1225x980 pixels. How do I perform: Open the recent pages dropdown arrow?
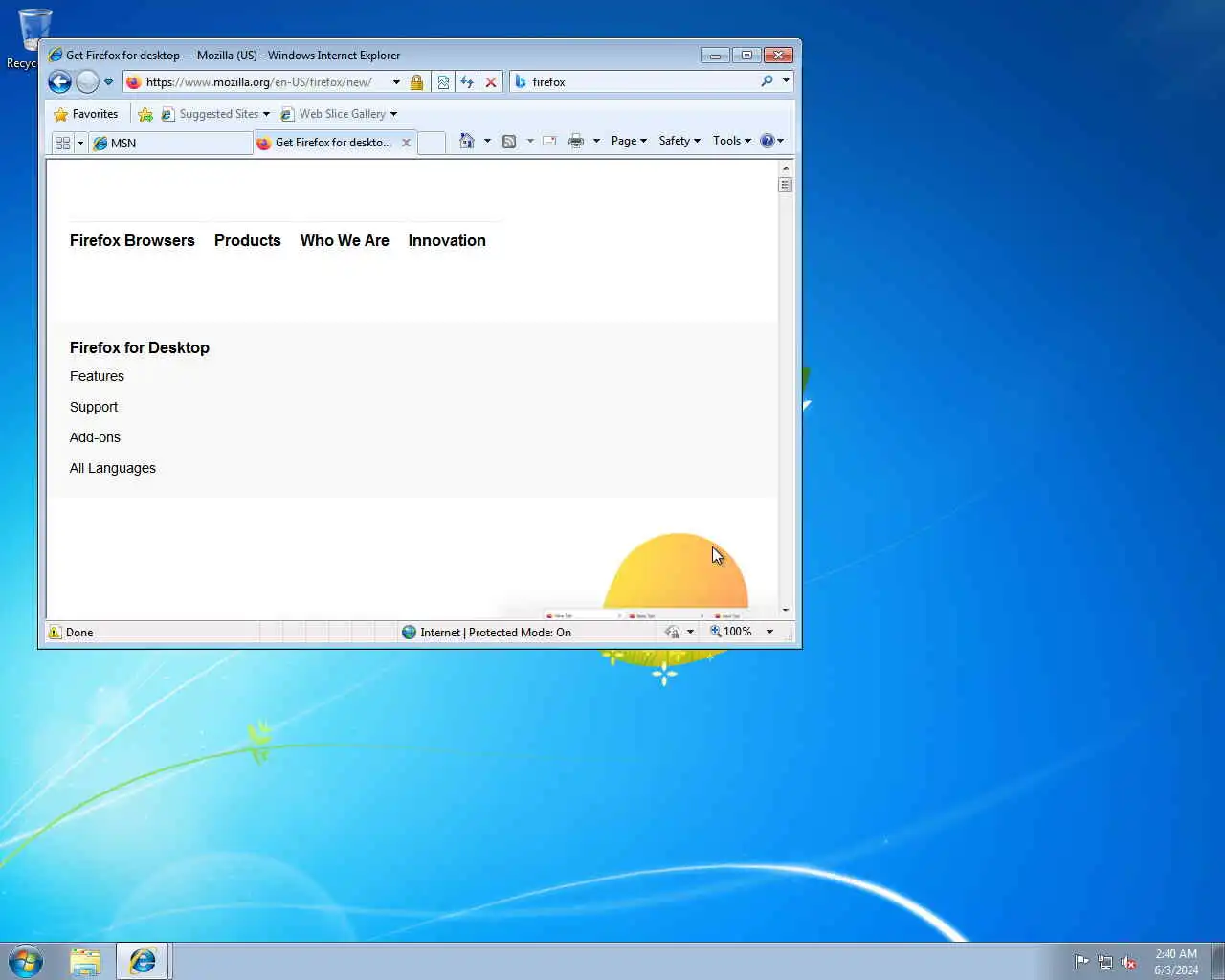pyautogui.click(x=108, y=82)
